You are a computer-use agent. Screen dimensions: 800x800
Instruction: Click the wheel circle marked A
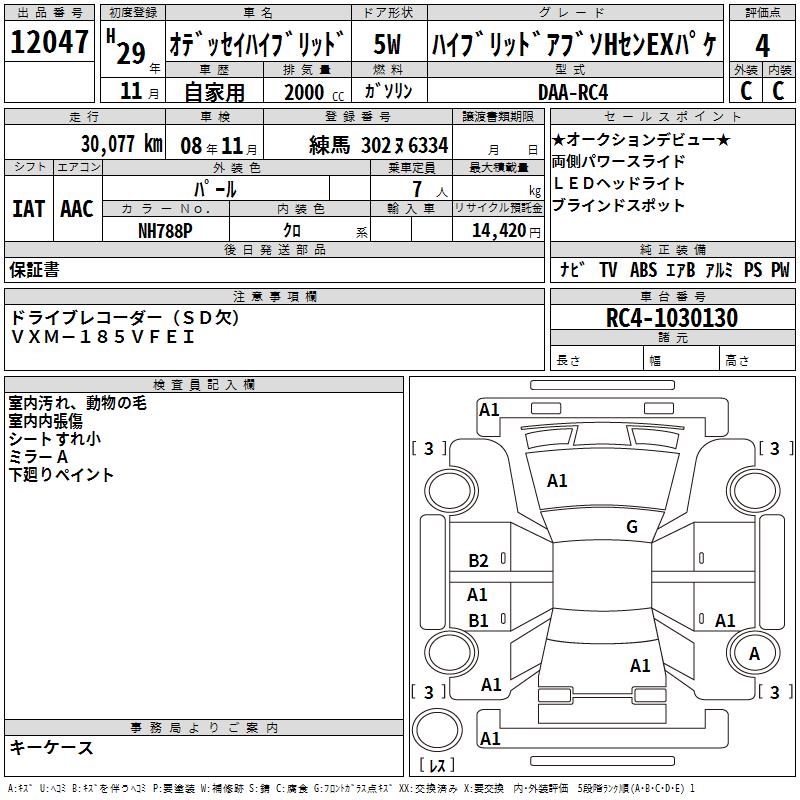[754, 653]
